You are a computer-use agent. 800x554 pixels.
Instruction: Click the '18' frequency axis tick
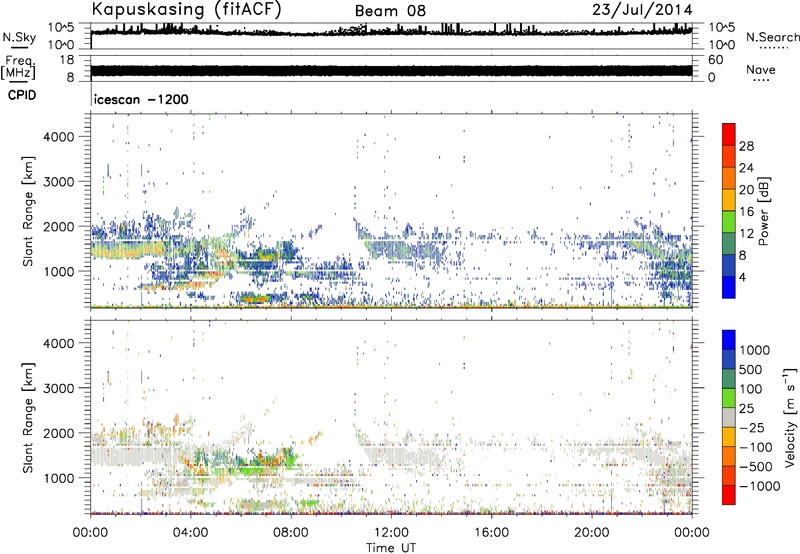(66, 60)
